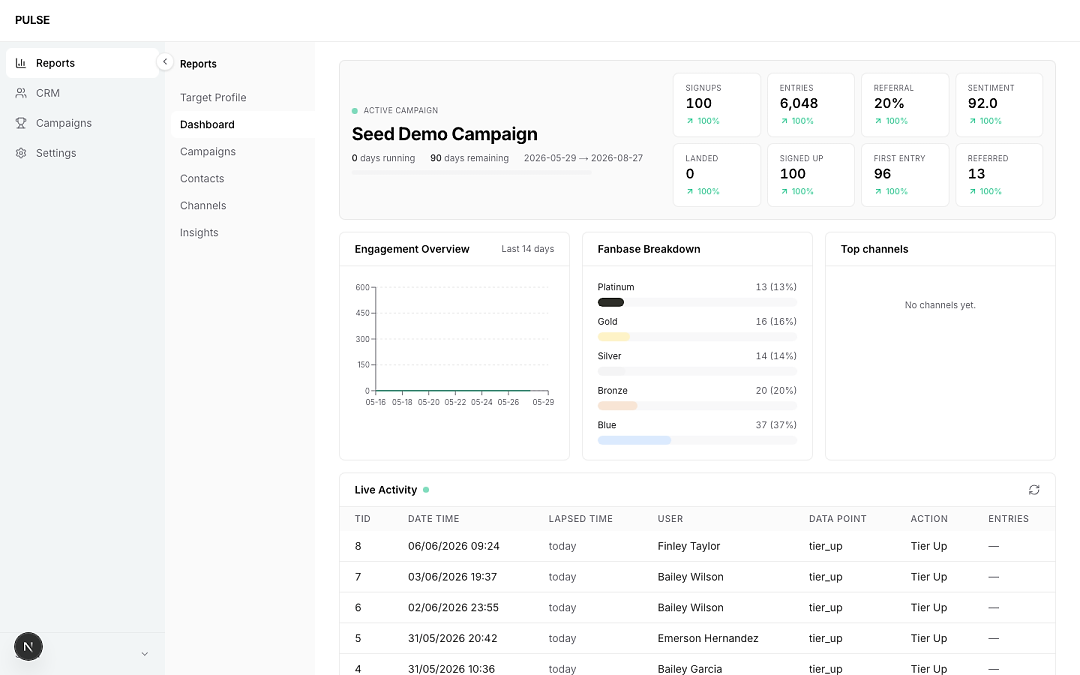This screenshot has height=675, width=1080.
Task: Click the Settings gear icon
Action: (x=21, y=153)
